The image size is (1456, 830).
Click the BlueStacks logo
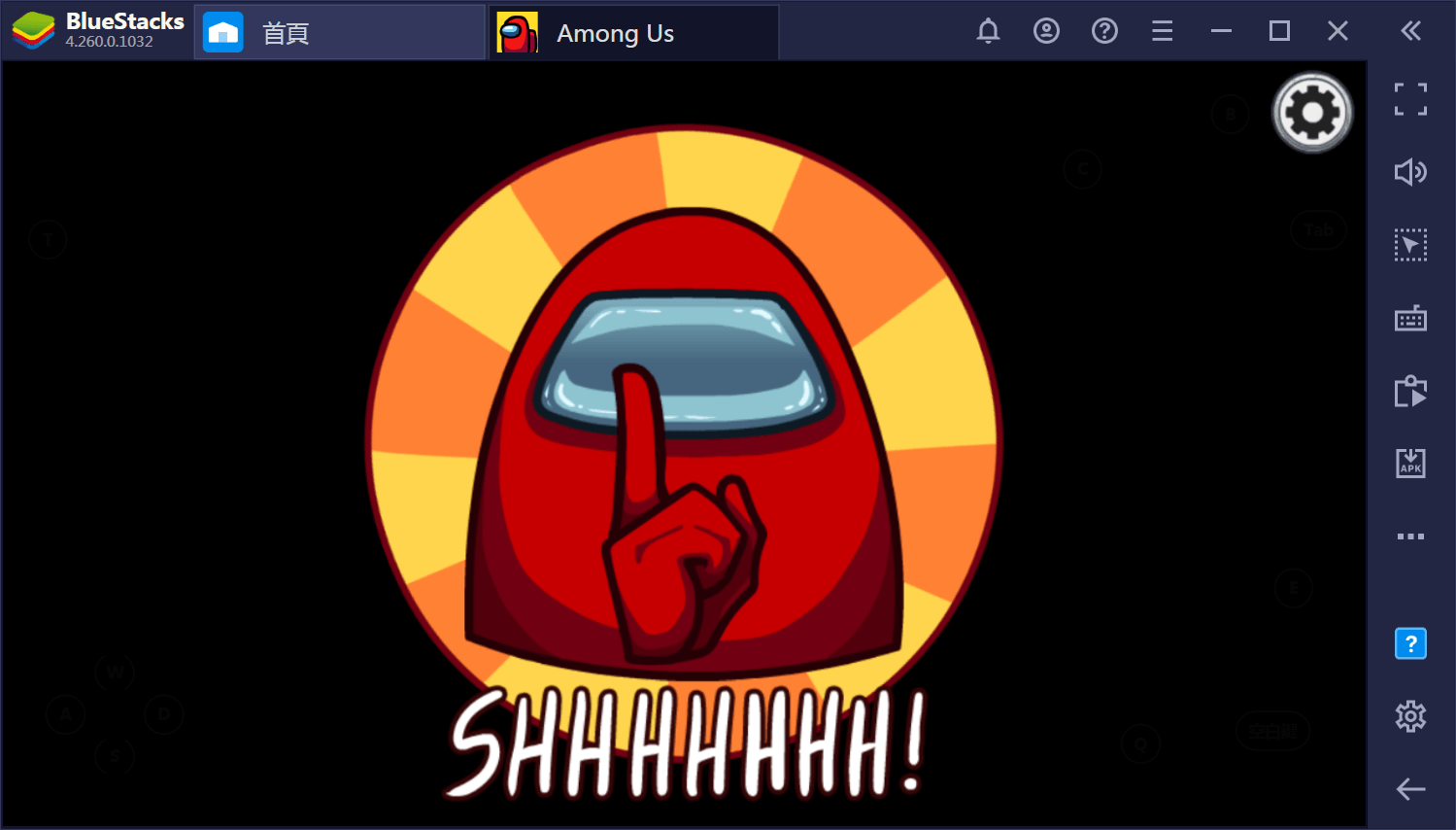[33, 31]
